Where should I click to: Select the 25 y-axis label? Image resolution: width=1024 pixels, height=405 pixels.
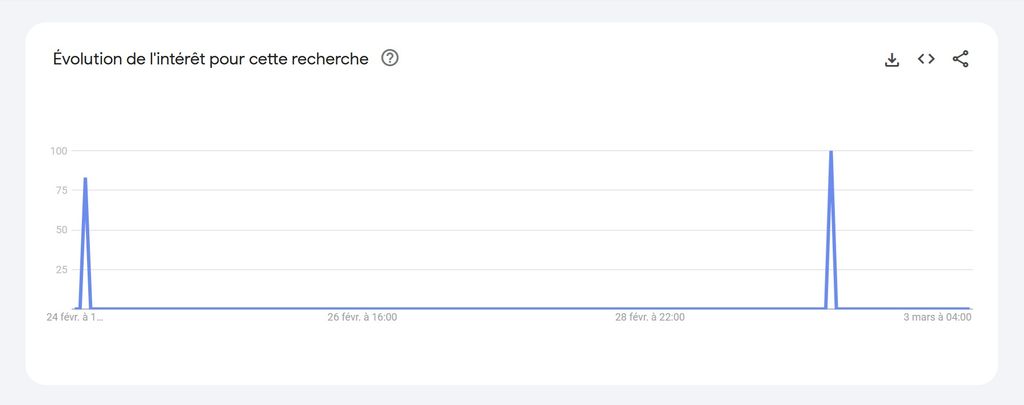click(60, 269)
